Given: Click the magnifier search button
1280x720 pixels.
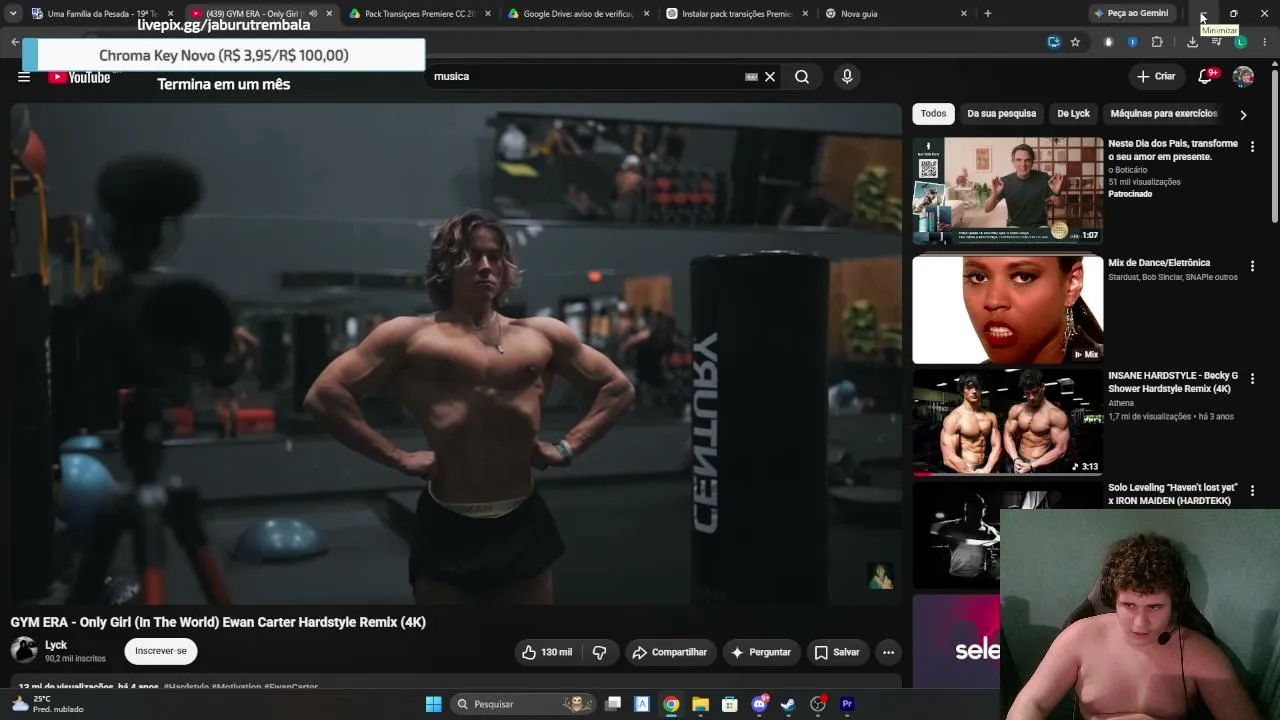Looking at the screenshot, I should (802, 77).
